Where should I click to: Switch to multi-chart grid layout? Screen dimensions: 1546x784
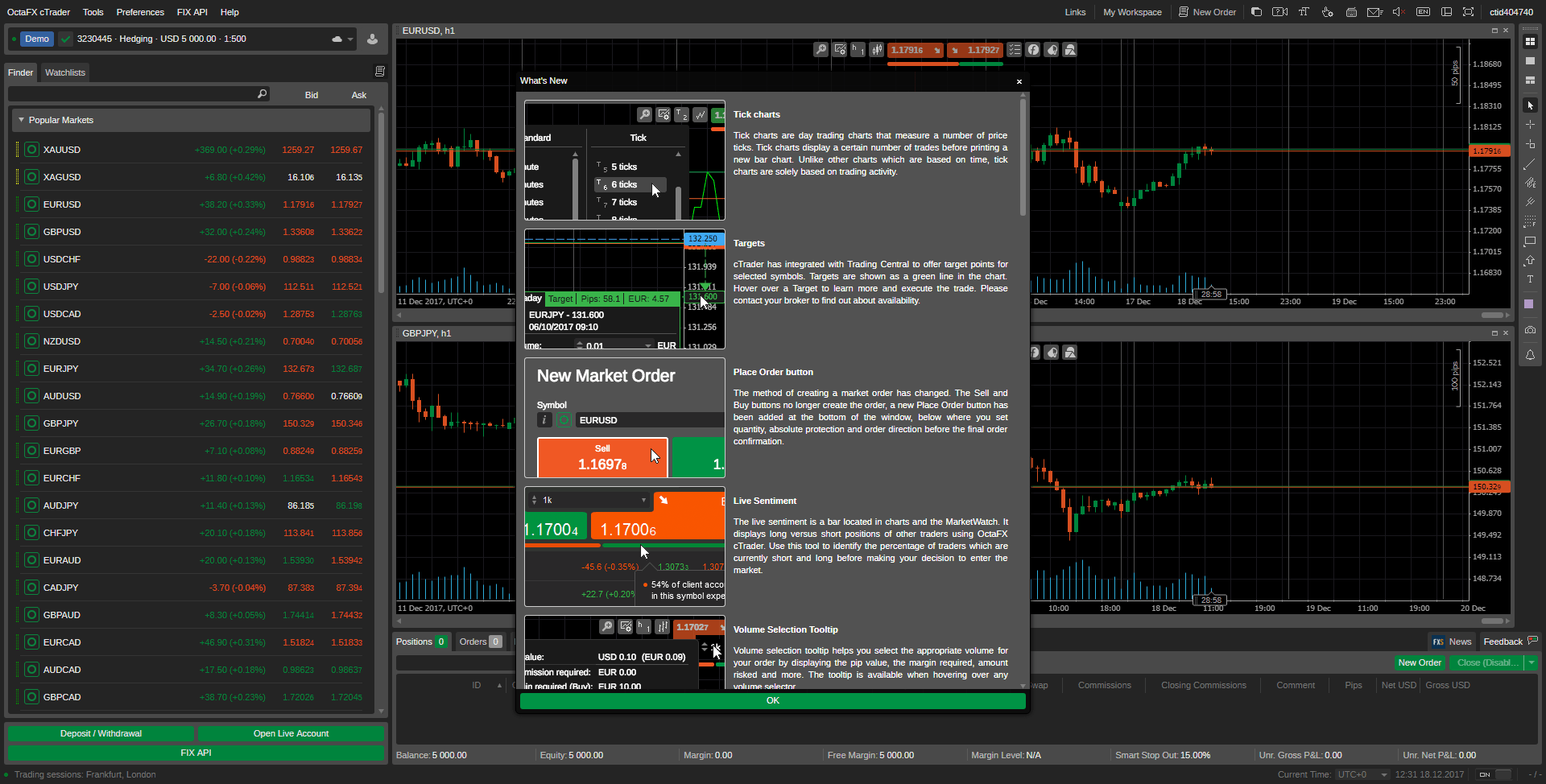(1530, 42)
